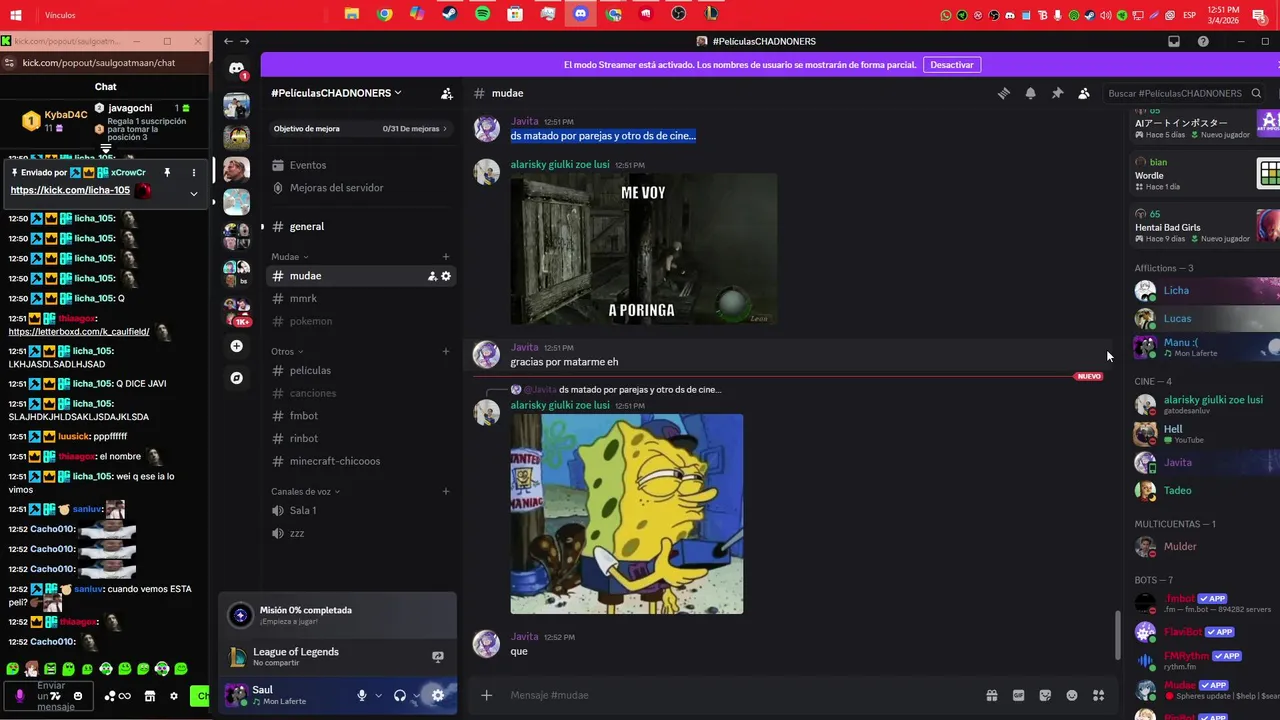This screenshot has height=720, width=1280.
Task: Open microphone input options arrow
Action: (x=378, y=695)
